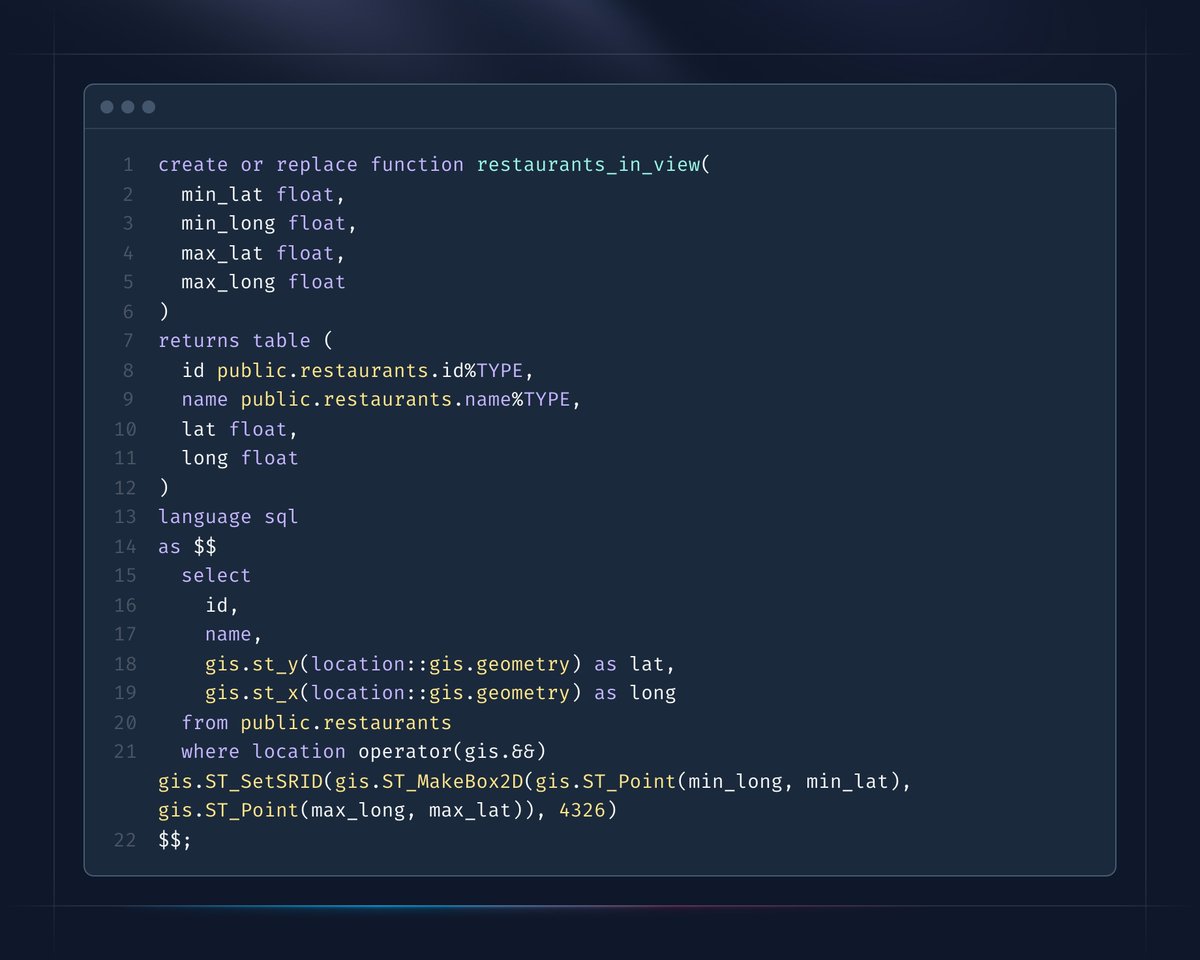
Task: Click the 'as $$' line
Action: point(187,547)
